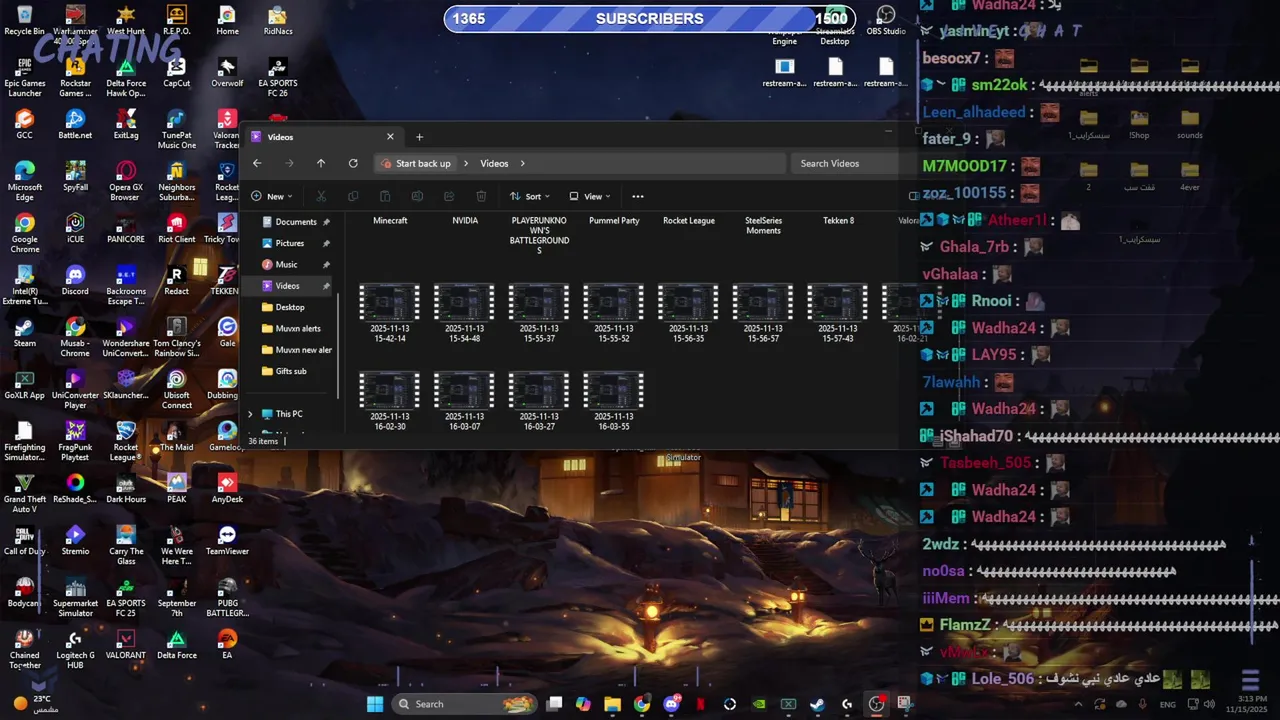This screenshot has height=720, width=1280.
Task: Go up one folder level
Action: [321, 163]
